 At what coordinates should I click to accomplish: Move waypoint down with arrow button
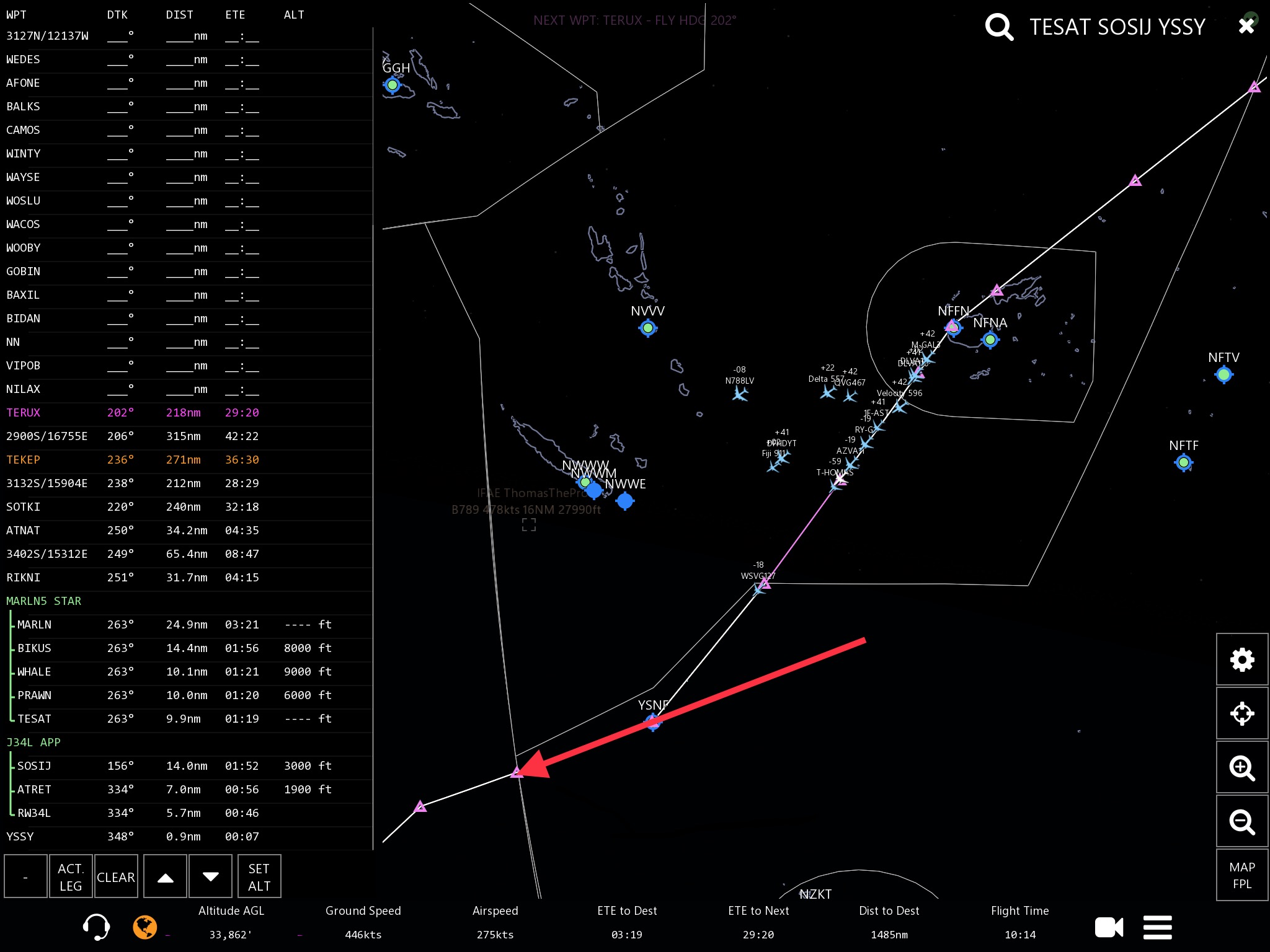point(210,876)
